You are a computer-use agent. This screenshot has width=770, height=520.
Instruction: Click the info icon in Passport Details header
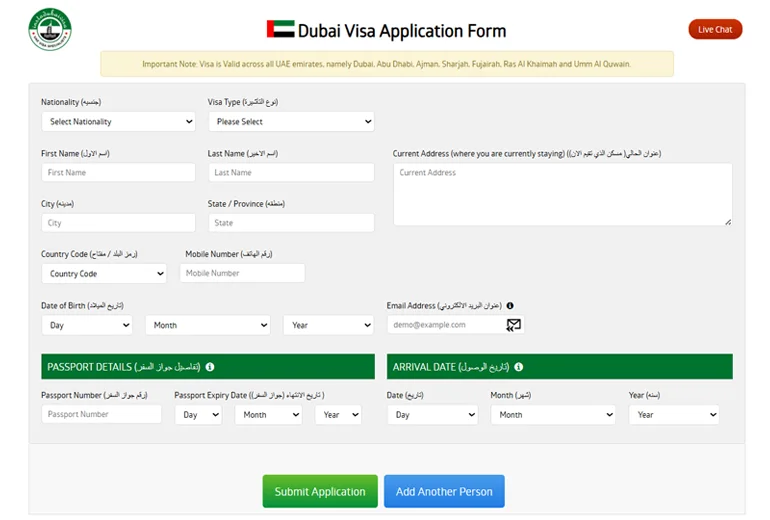[210, 367]
